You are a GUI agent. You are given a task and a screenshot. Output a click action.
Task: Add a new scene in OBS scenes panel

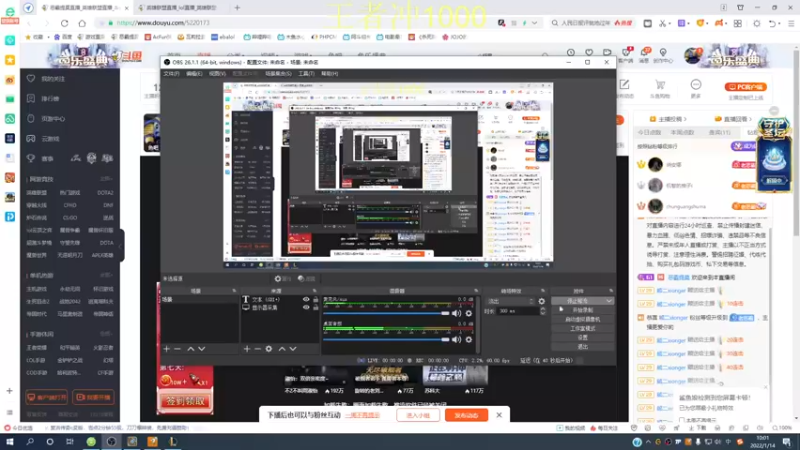pyautogui.click(x=166, y=349)
